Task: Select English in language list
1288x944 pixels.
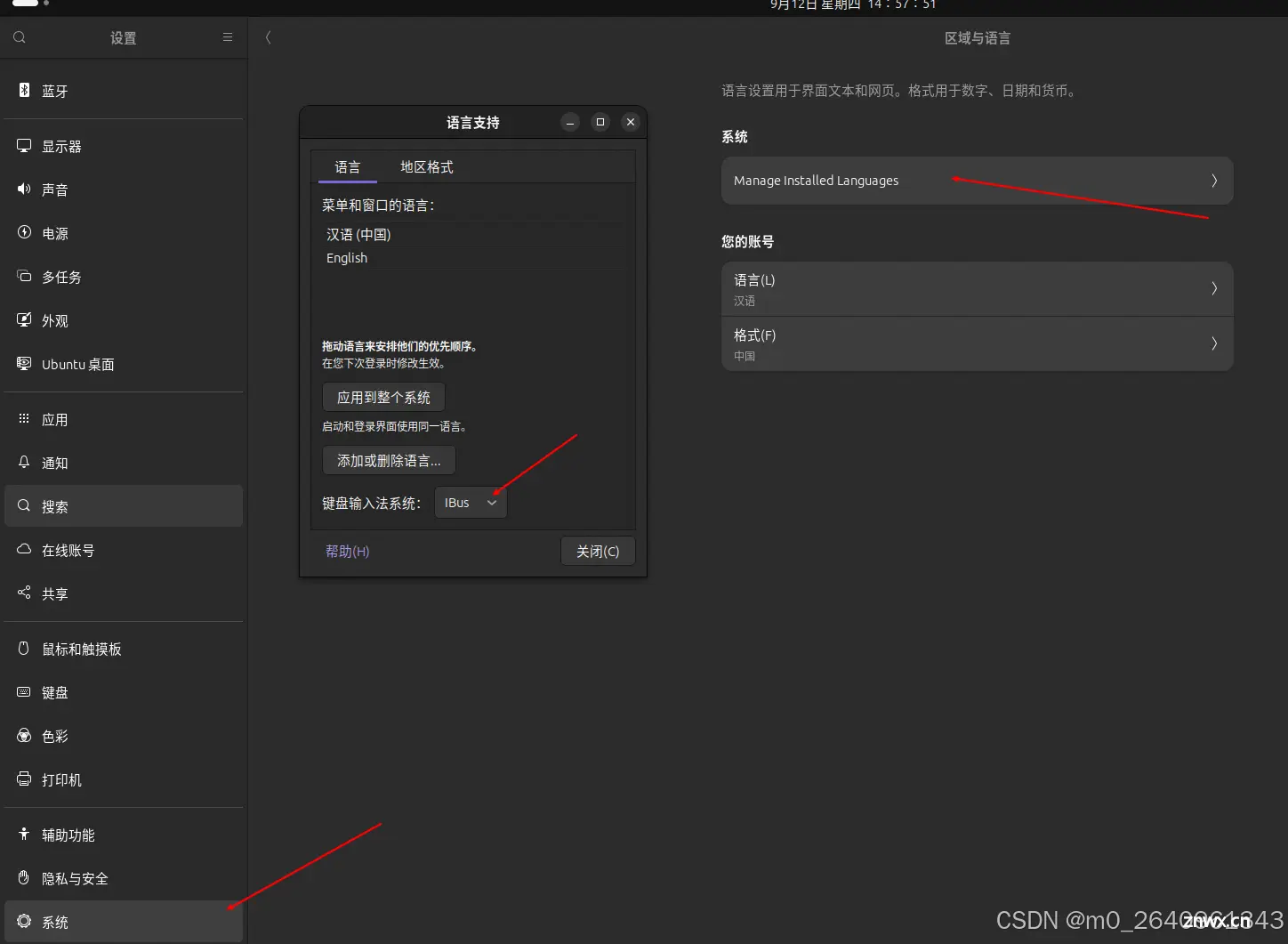Action: 473,258
